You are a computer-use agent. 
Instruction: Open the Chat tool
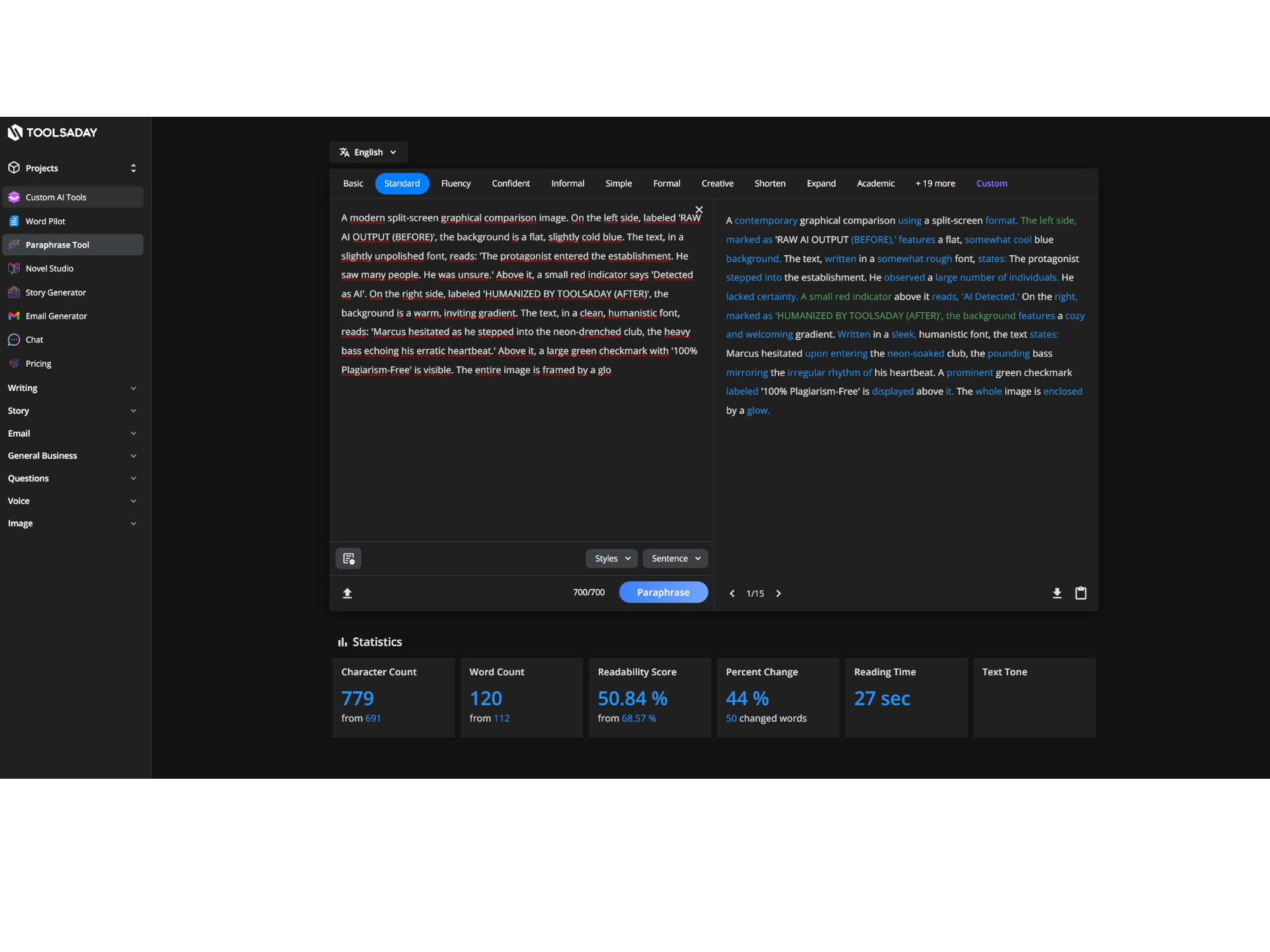click(34, 340)
